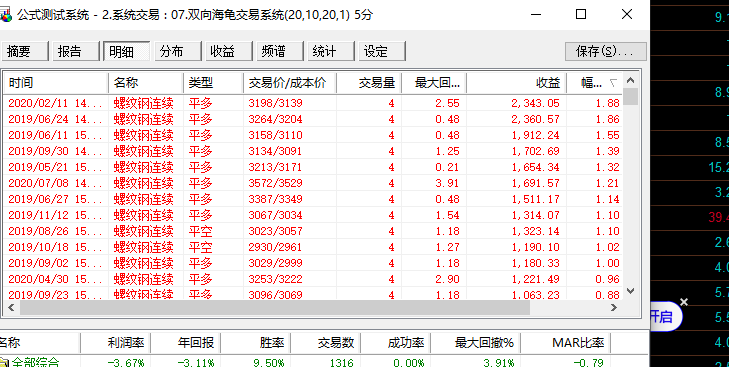
Task: Click the 保存(S)... button
Action: pyautogui.click(x=606, y=51)
